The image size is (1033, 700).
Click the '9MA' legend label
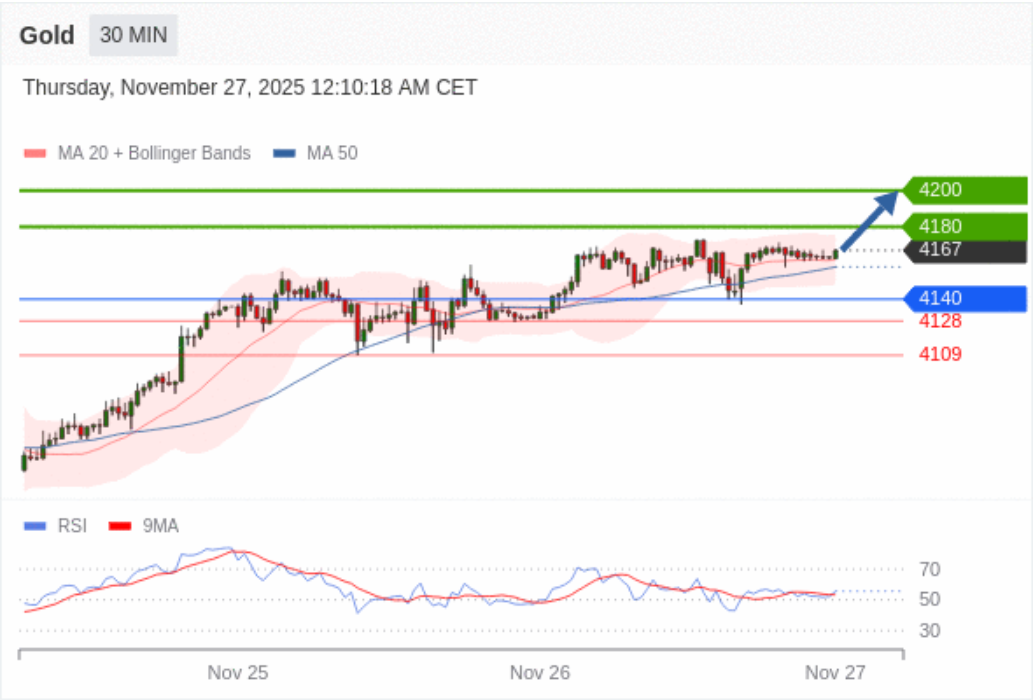click(161, 526)
